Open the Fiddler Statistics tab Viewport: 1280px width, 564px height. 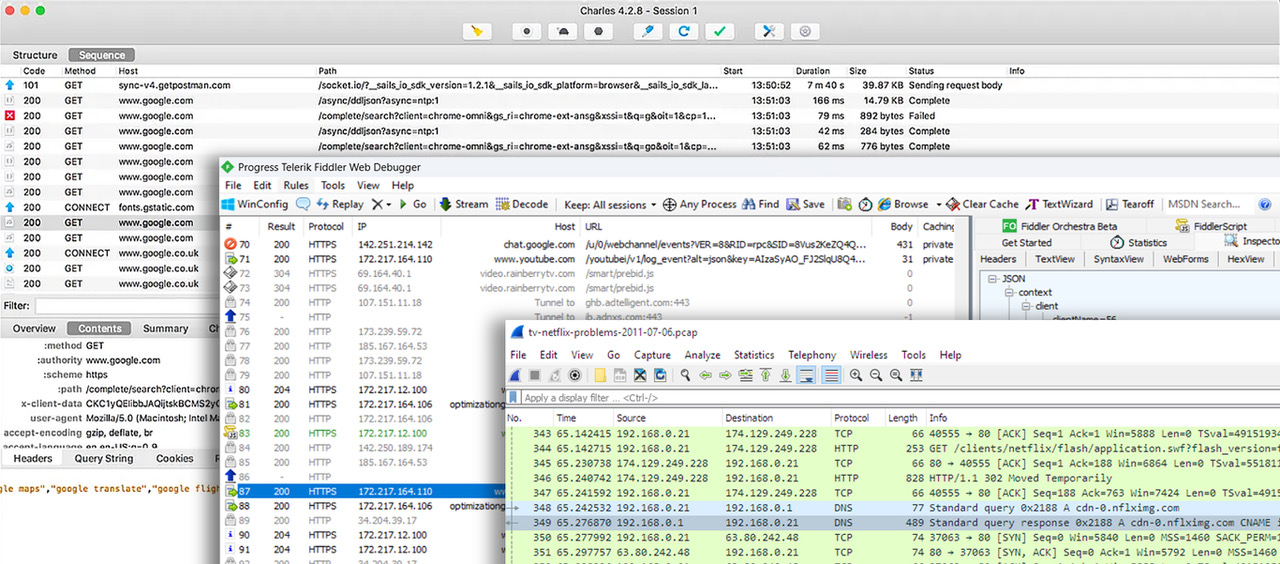click(1138, 242)
